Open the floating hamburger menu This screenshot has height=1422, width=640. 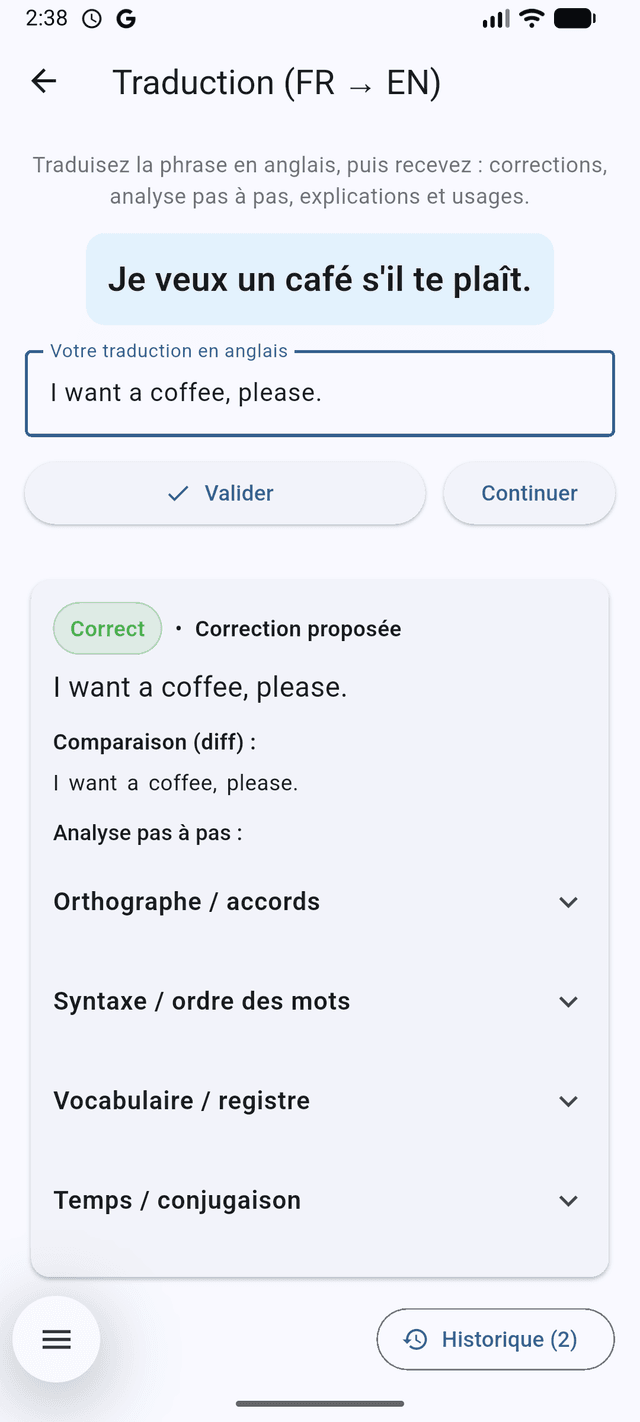(x=56, y=1338)
